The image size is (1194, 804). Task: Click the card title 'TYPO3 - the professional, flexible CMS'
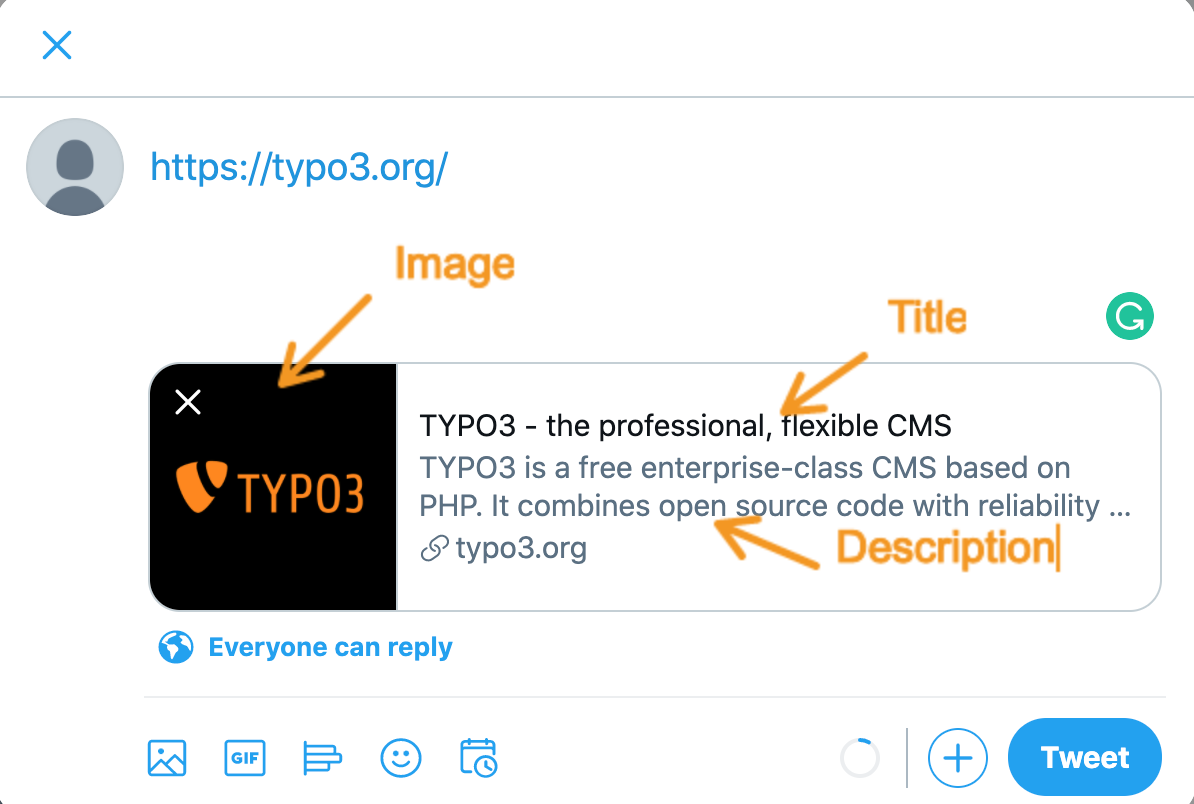pos(685,427)
